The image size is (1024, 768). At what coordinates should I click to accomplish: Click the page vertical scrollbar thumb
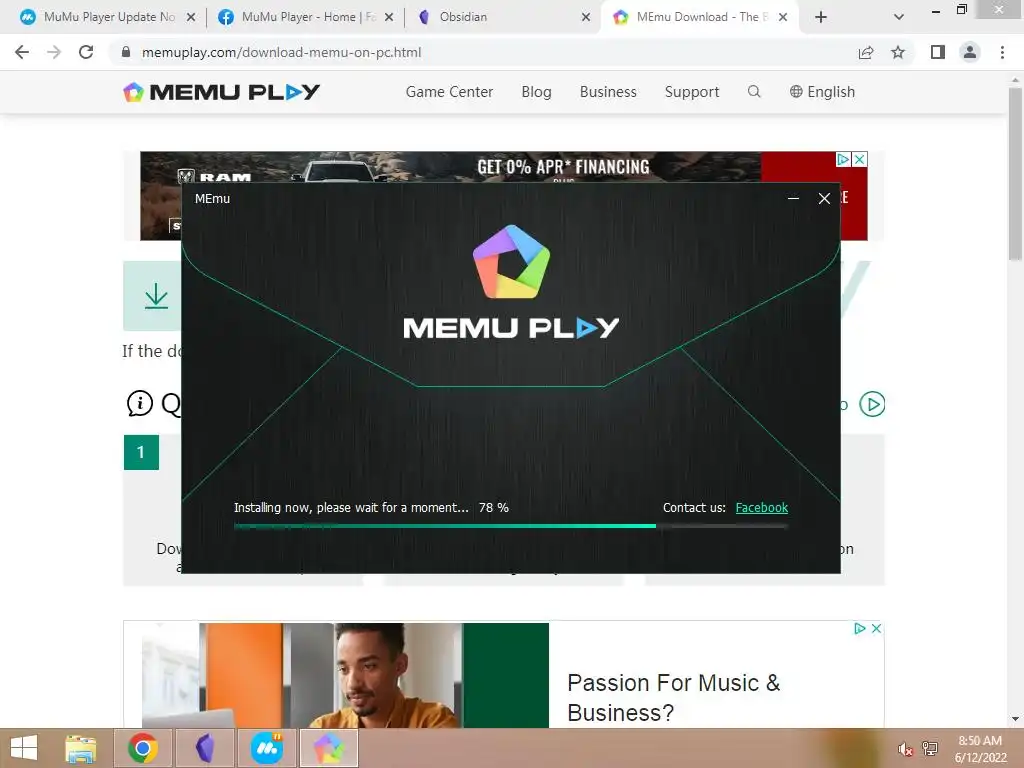point(1016,174)
